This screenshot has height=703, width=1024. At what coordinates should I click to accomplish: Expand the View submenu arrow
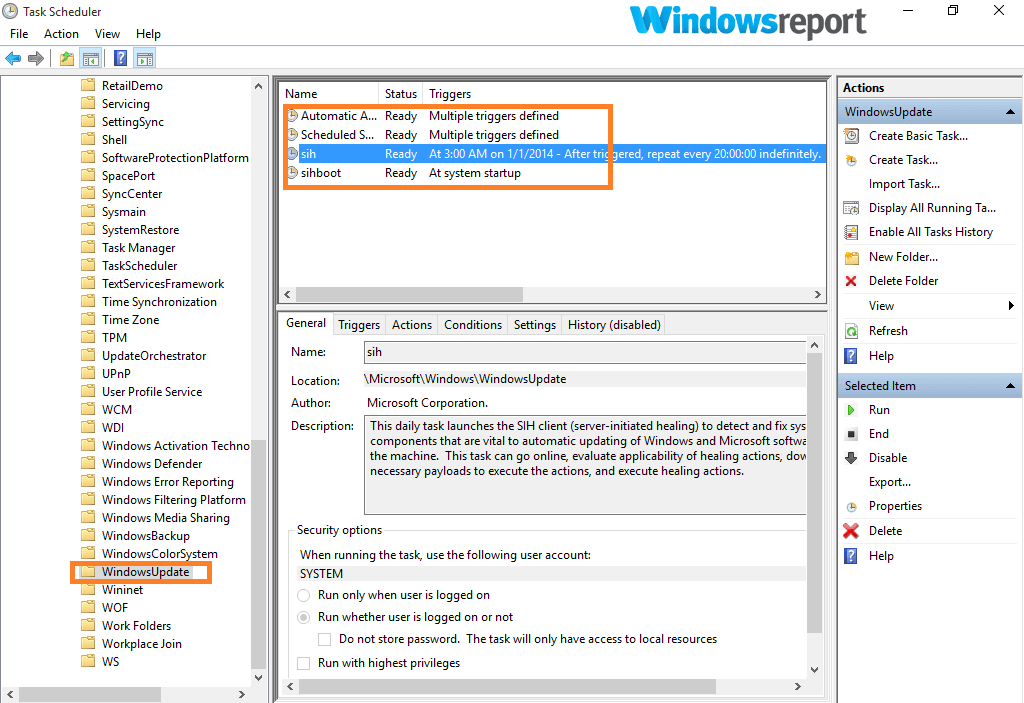(x=1011, y=306)
